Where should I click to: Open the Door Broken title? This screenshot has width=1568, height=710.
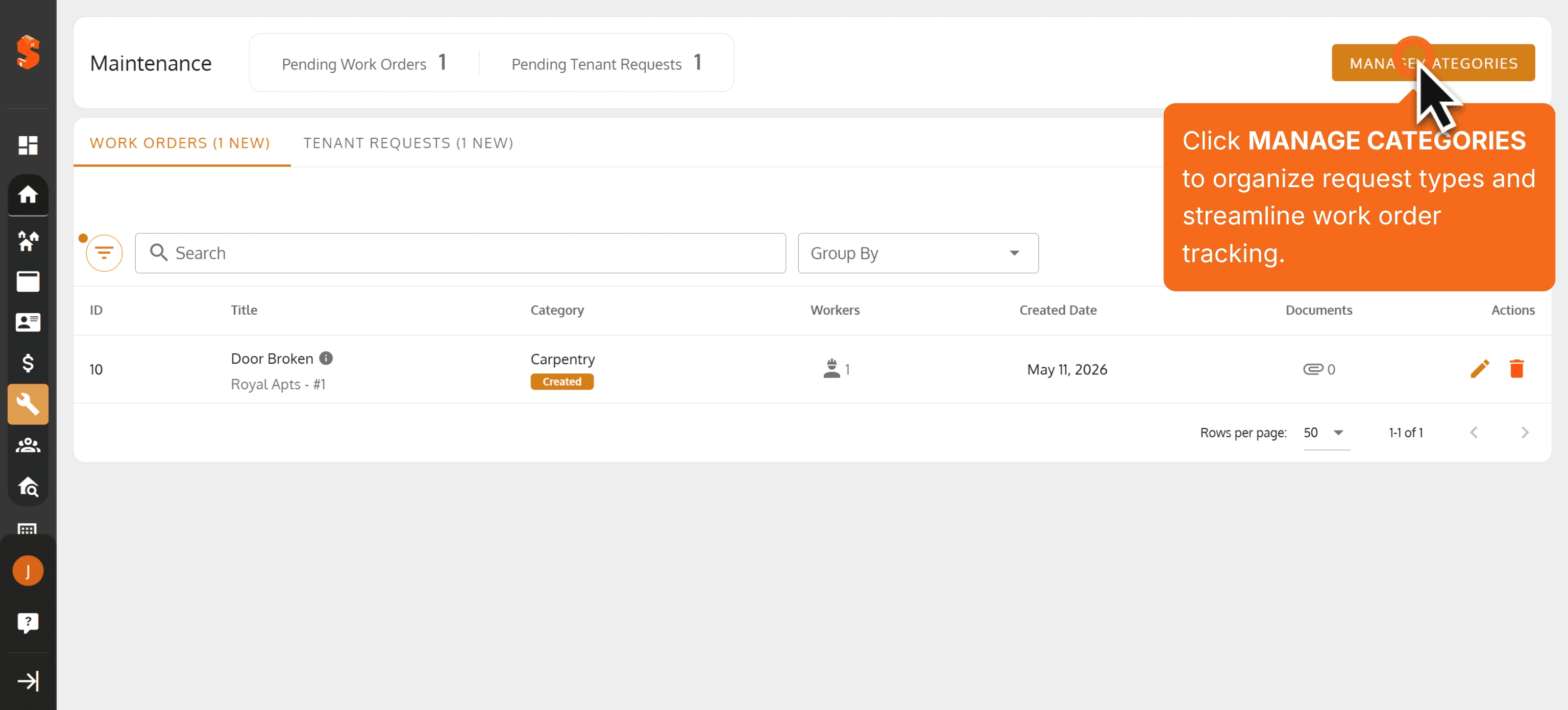[x=272, y=359]
